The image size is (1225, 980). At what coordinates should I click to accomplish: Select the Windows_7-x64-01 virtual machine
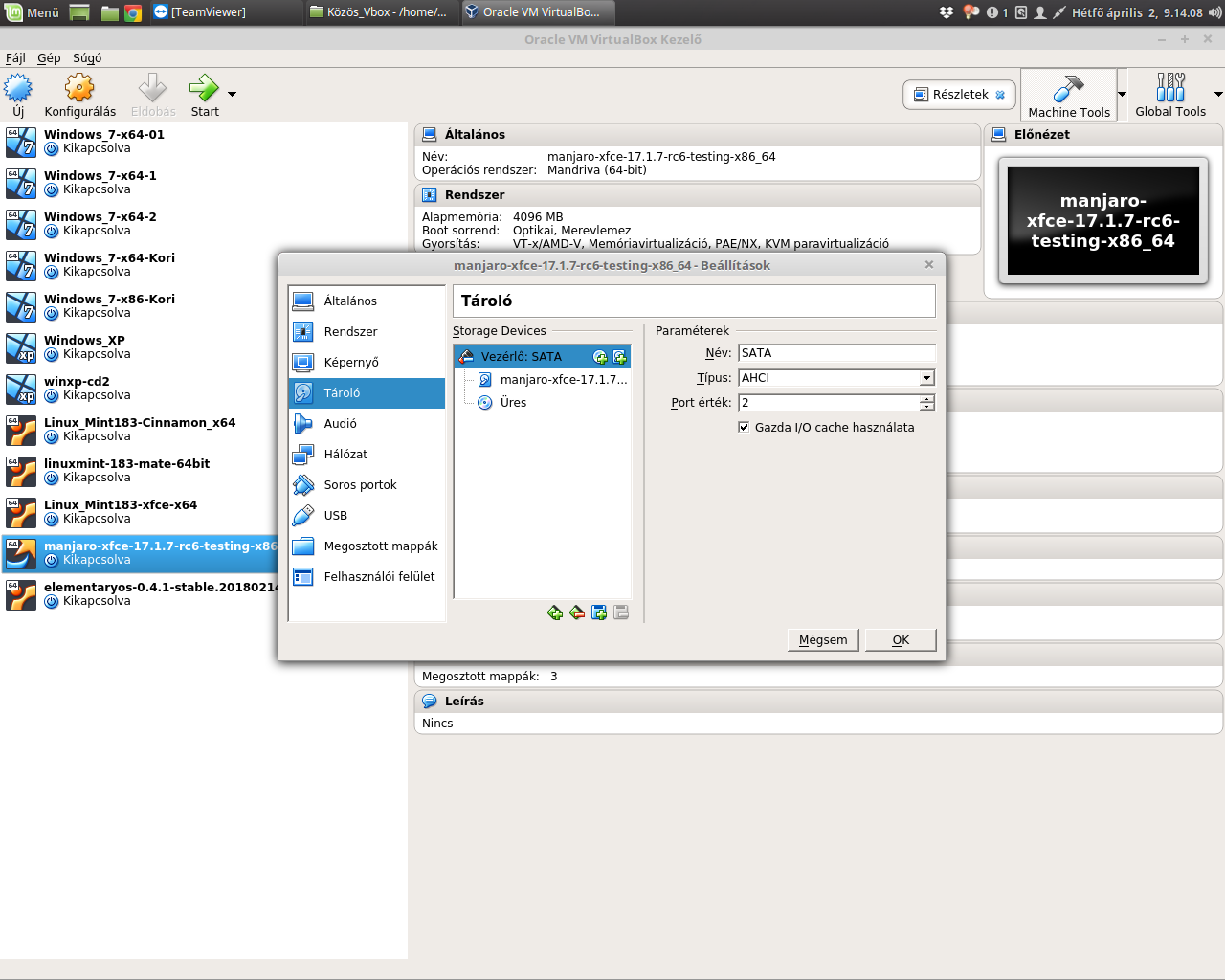pyautogui.click(x=205, y=142)
